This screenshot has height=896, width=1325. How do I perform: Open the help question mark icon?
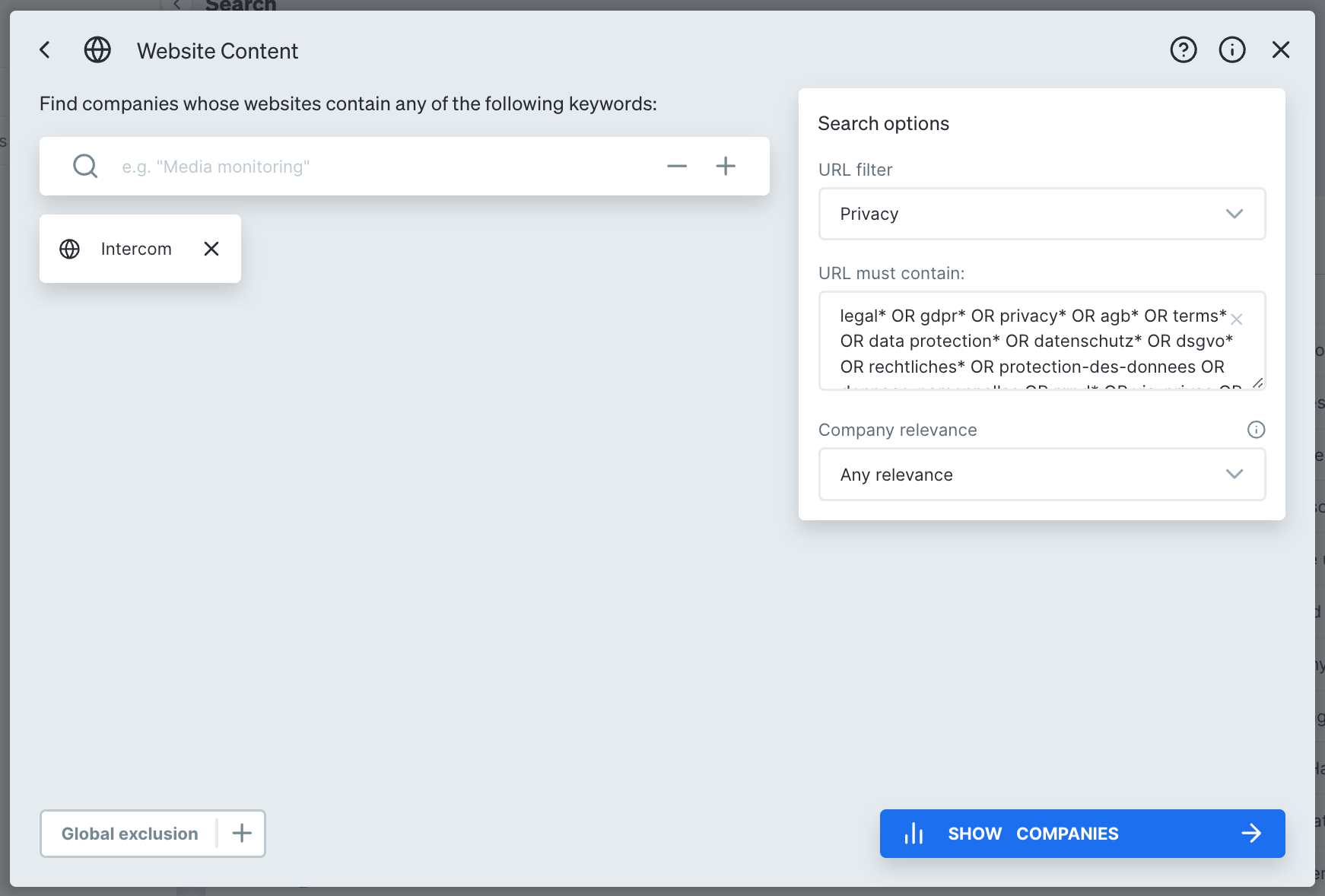1184,49
